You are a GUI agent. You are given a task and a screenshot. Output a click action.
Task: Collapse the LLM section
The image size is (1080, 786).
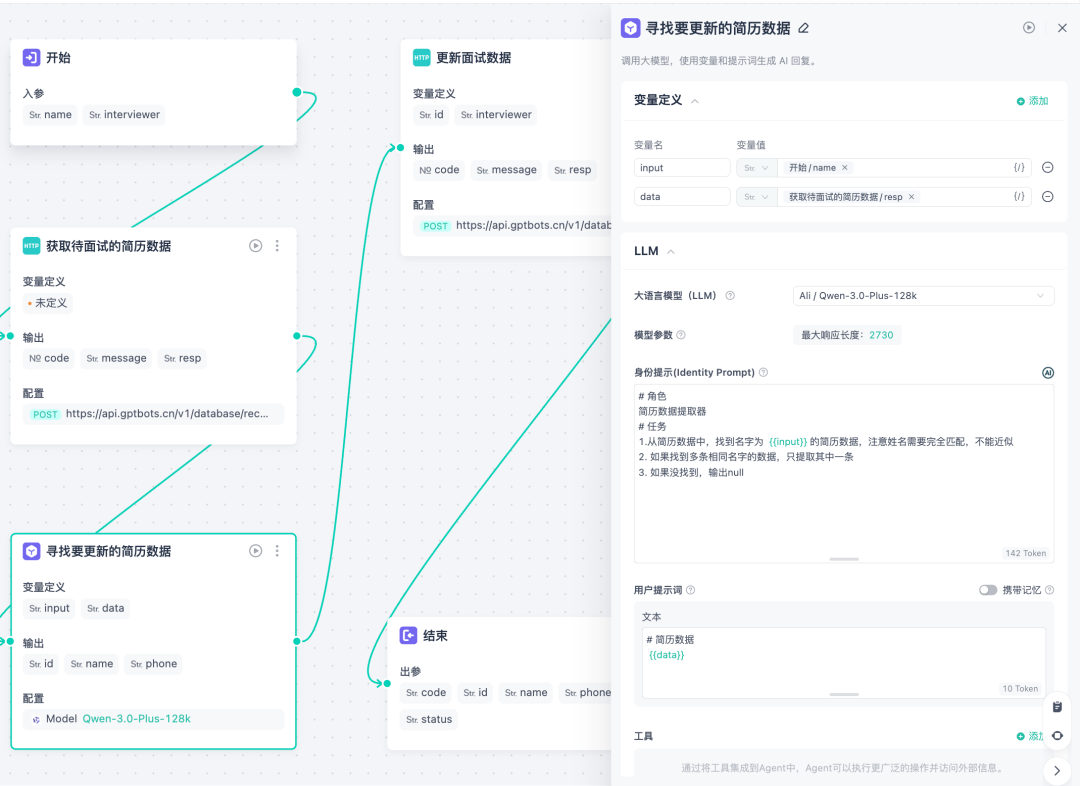click(x=671, y=251)
